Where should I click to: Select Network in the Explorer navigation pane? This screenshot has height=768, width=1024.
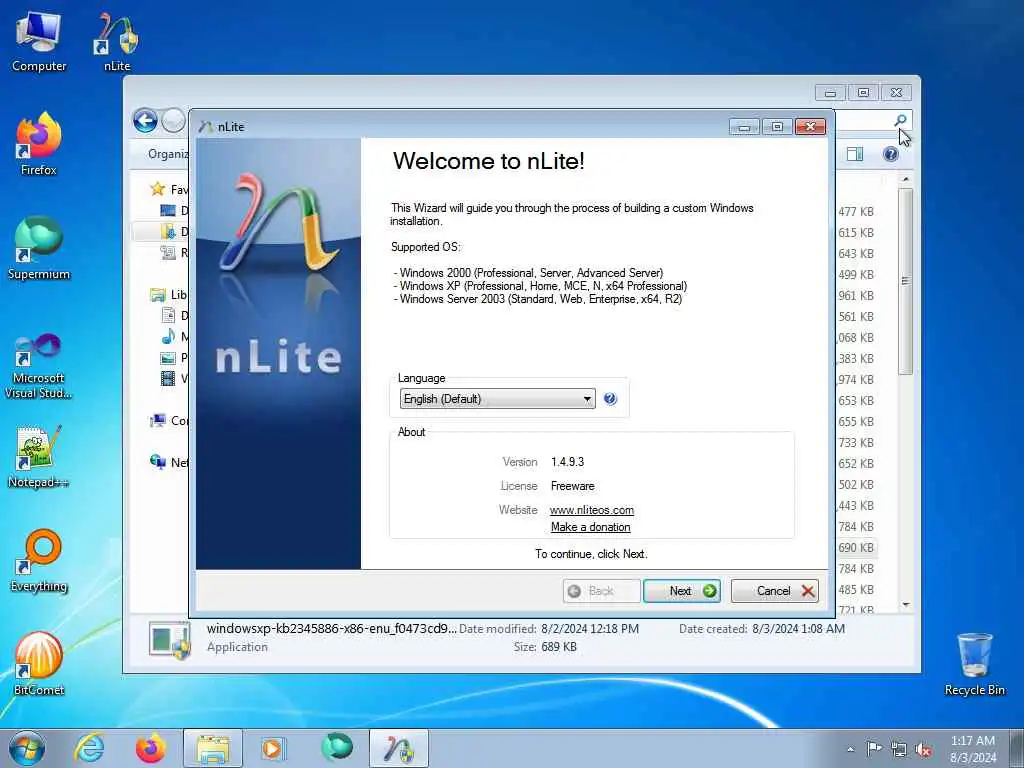[168, 462]
